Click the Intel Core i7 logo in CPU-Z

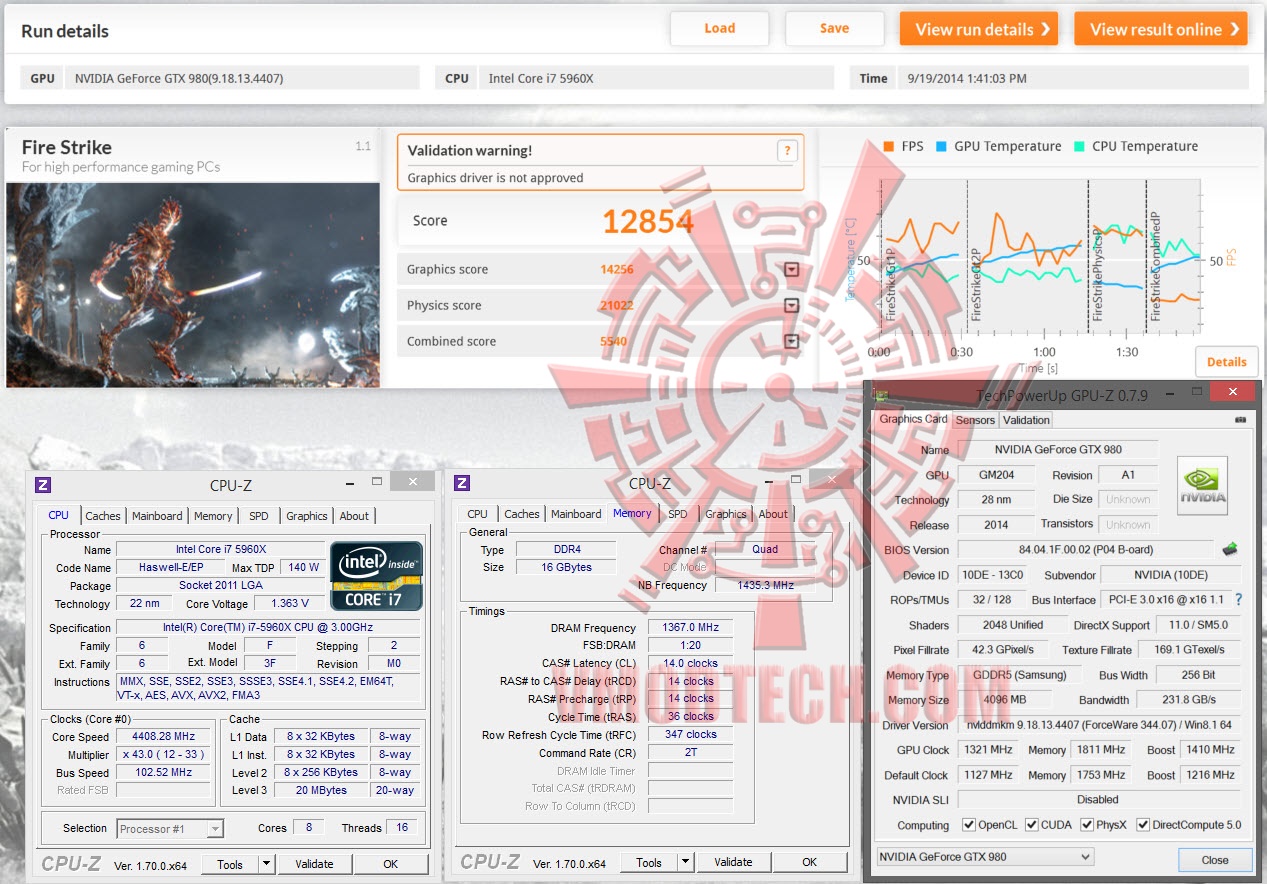tap(377, 575)
